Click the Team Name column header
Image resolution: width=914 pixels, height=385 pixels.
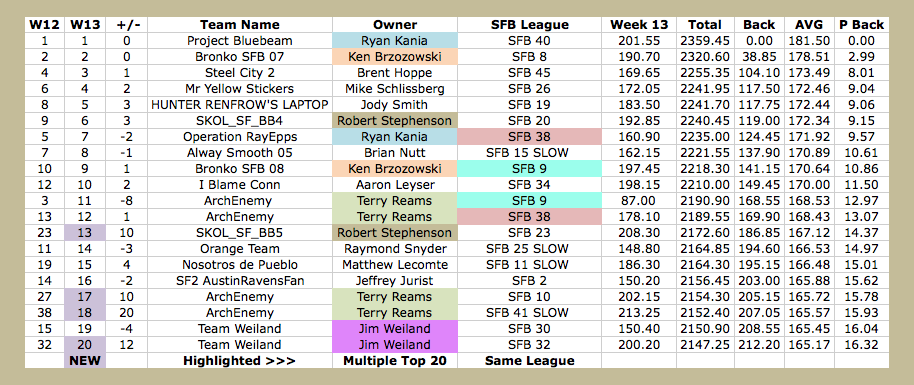[240, 24]
